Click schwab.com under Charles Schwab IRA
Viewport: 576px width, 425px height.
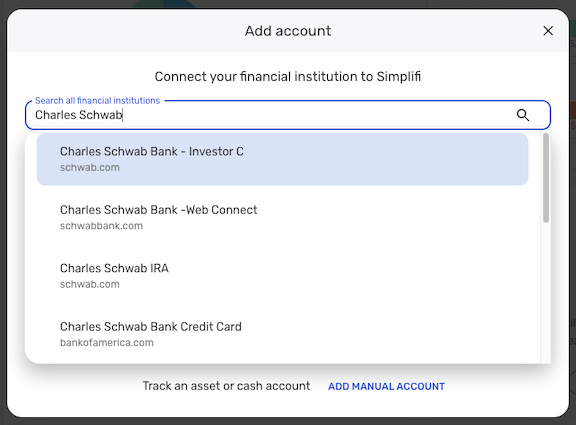pyautogui.click(x=90, y=284)
